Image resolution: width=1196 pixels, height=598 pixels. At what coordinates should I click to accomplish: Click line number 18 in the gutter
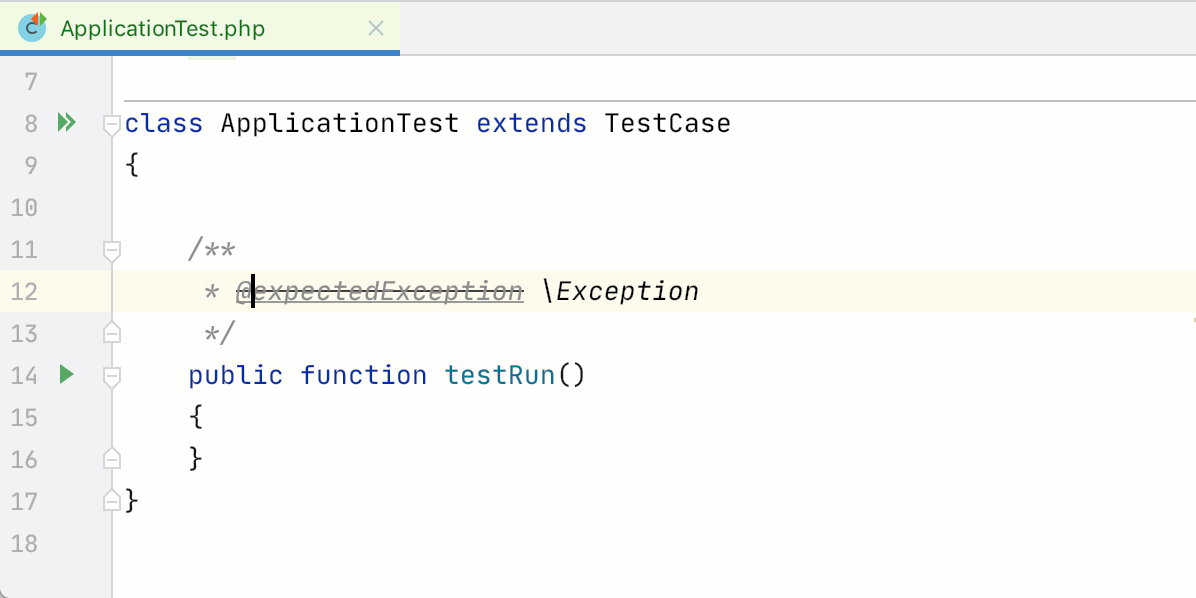(24, 543)
